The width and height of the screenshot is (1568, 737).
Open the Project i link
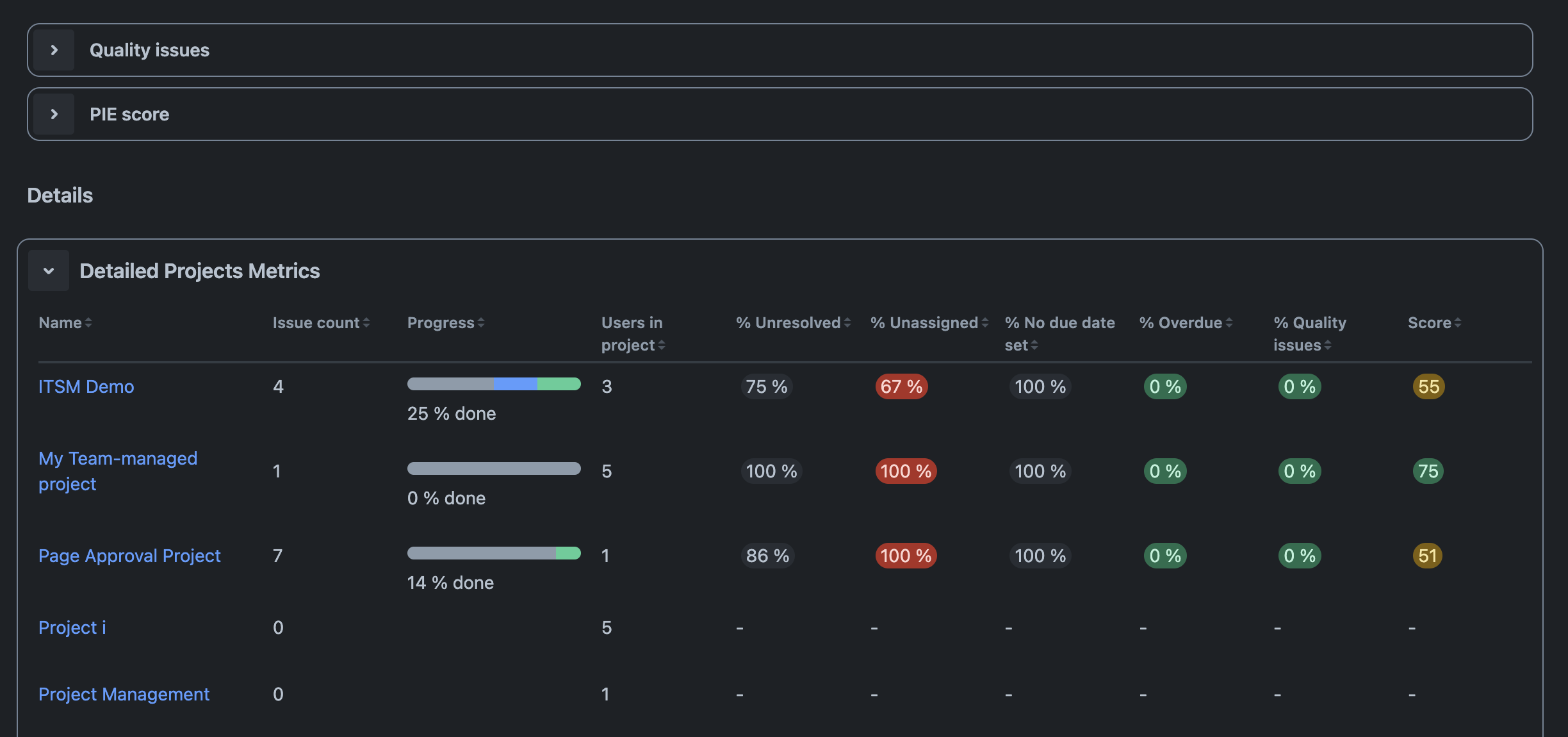tap(72, 627)
